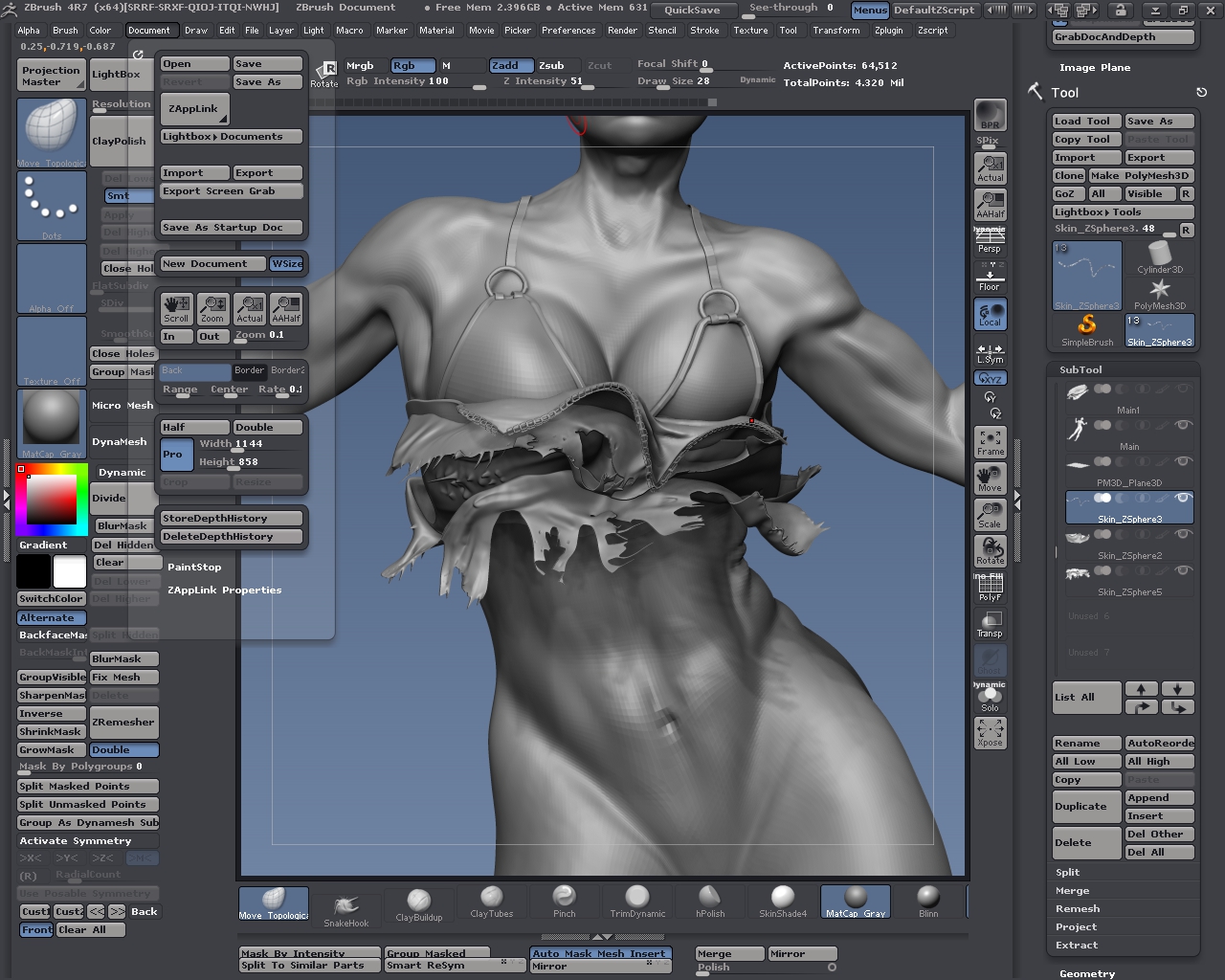Screen dimensions: 1225x980
Task: Open the Brush menu
Action: point(65,30)
